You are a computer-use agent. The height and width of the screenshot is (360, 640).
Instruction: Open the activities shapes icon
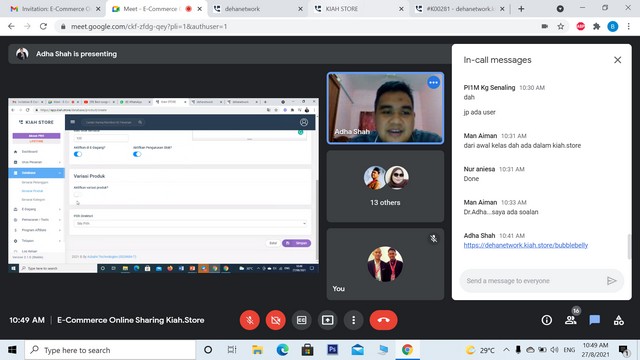coord(619,320)
